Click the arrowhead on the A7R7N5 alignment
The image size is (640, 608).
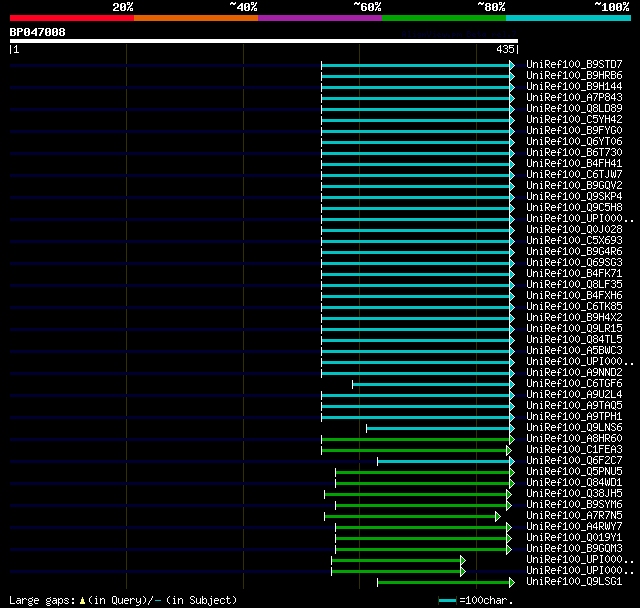pos(498,517)
